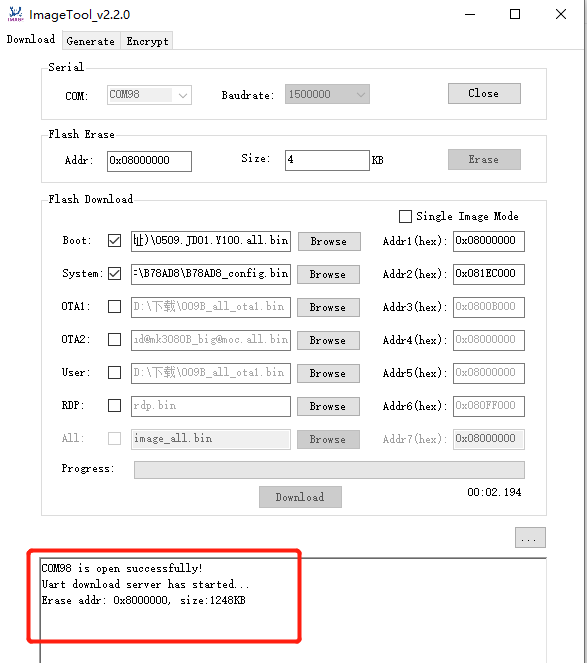Click the Close serial port button
Image resolution: width=587 pixels, height=663 pixels.
click(x=484, y=93)
